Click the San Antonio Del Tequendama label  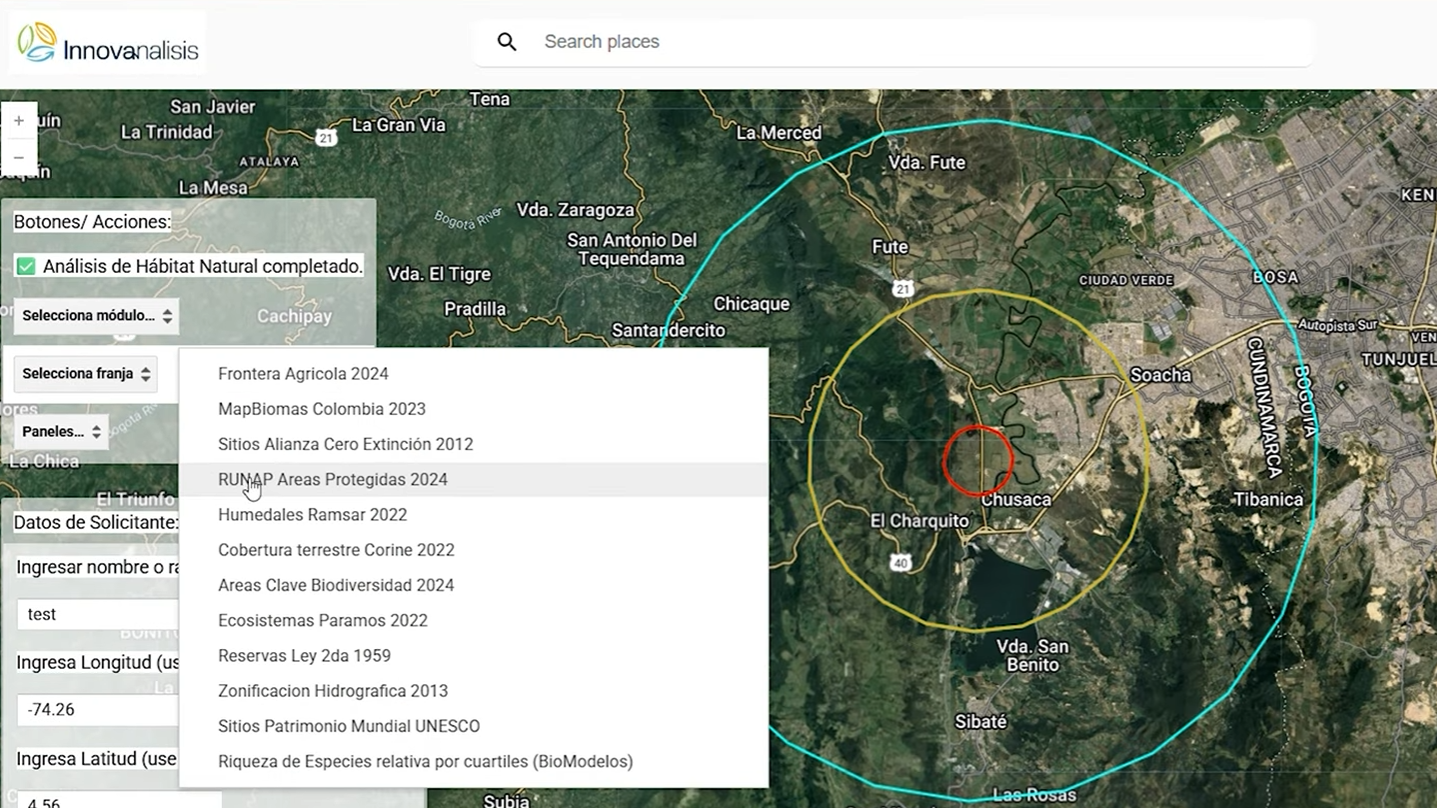(632, 249)
